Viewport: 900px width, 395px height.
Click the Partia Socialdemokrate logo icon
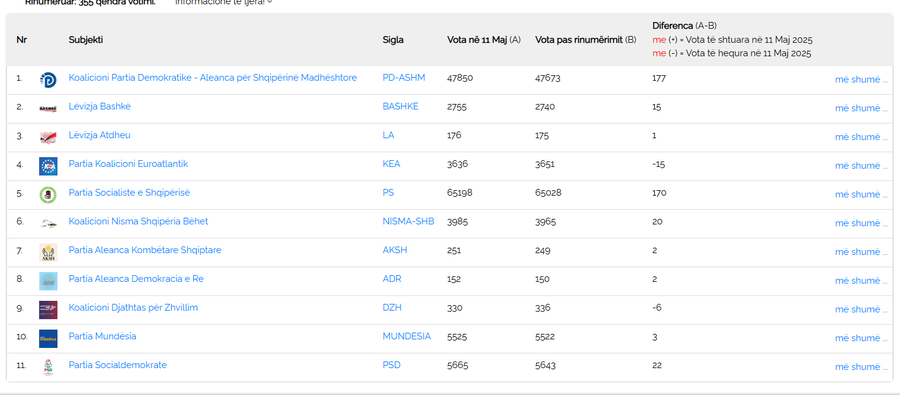coord(48,367)
